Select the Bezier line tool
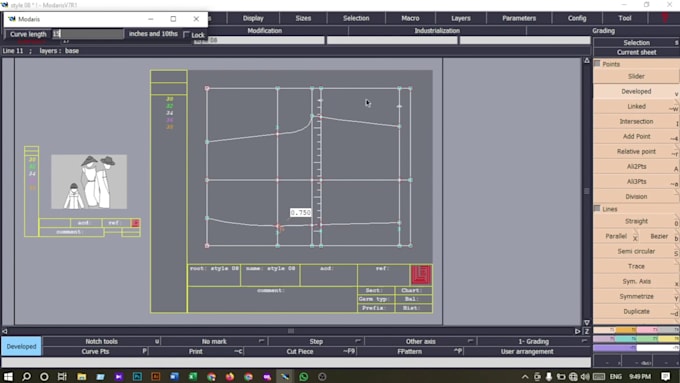The height and width of the screenshot is (383, 680). click(x=659, y=236)
